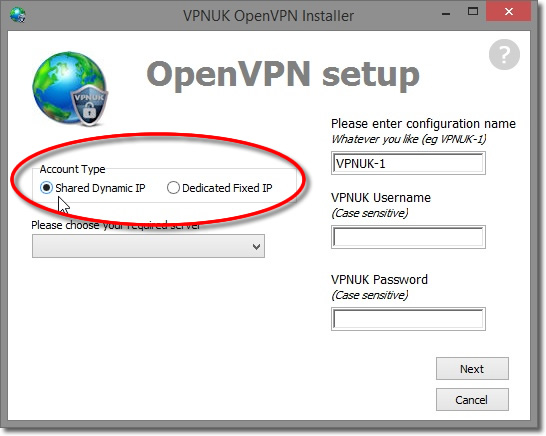Focus the VPNUK Username field

(x=408, y=237)
